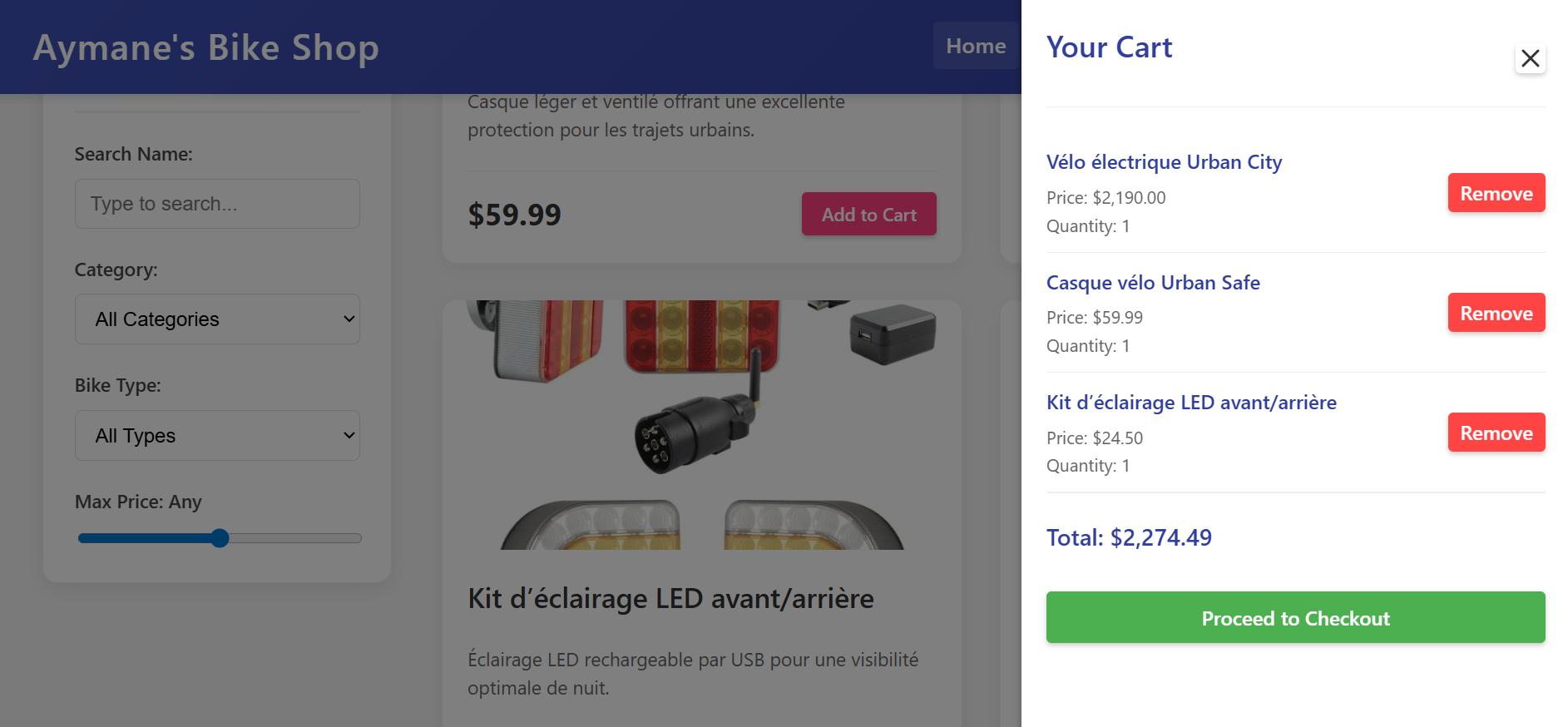Click the cart total amount $2,274.49
The image size is (1568, 727).
[x=1129, y=537]
